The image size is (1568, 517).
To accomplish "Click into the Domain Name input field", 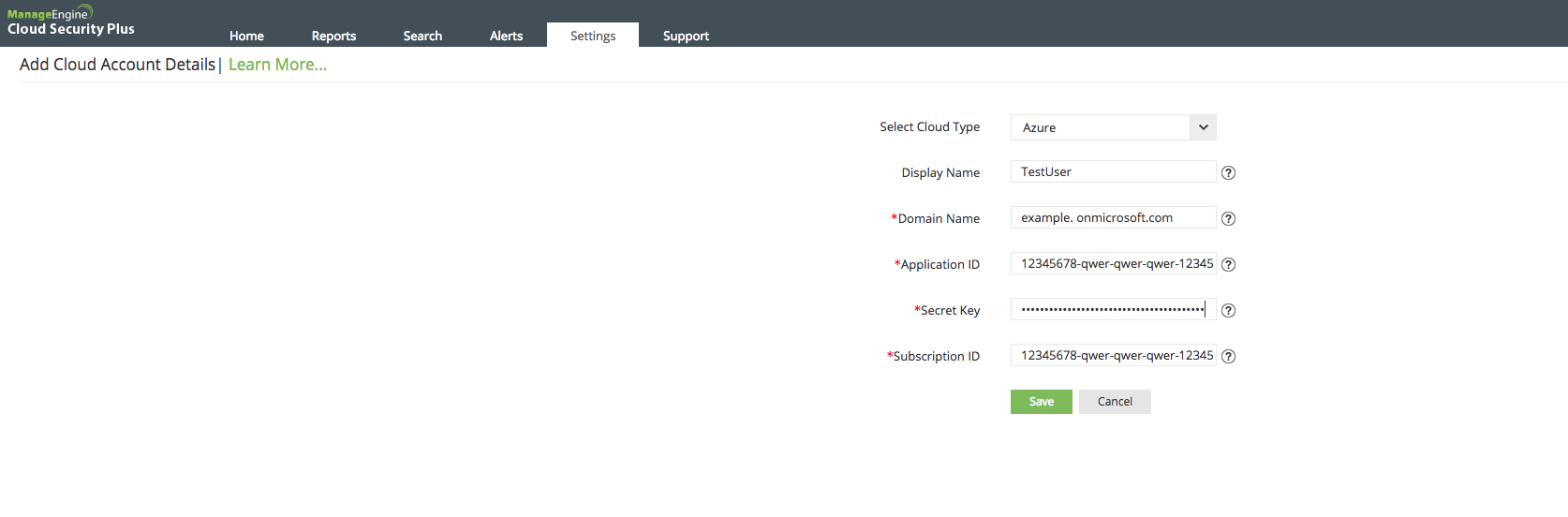I will [x=1113, y=217].
